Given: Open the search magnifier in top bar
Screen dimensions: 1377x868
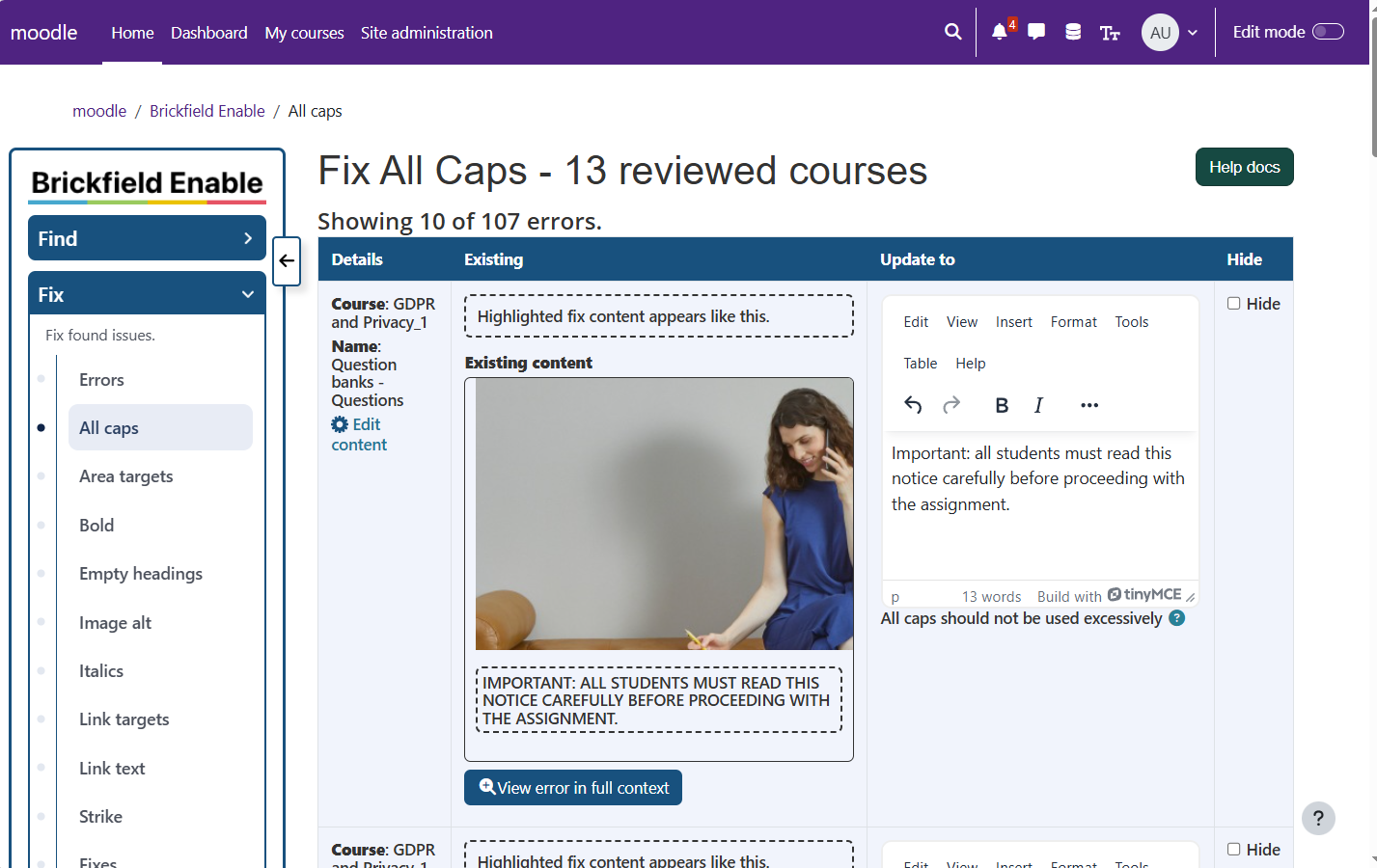Looking at the screenshot, I should click(x=952, y=32).
